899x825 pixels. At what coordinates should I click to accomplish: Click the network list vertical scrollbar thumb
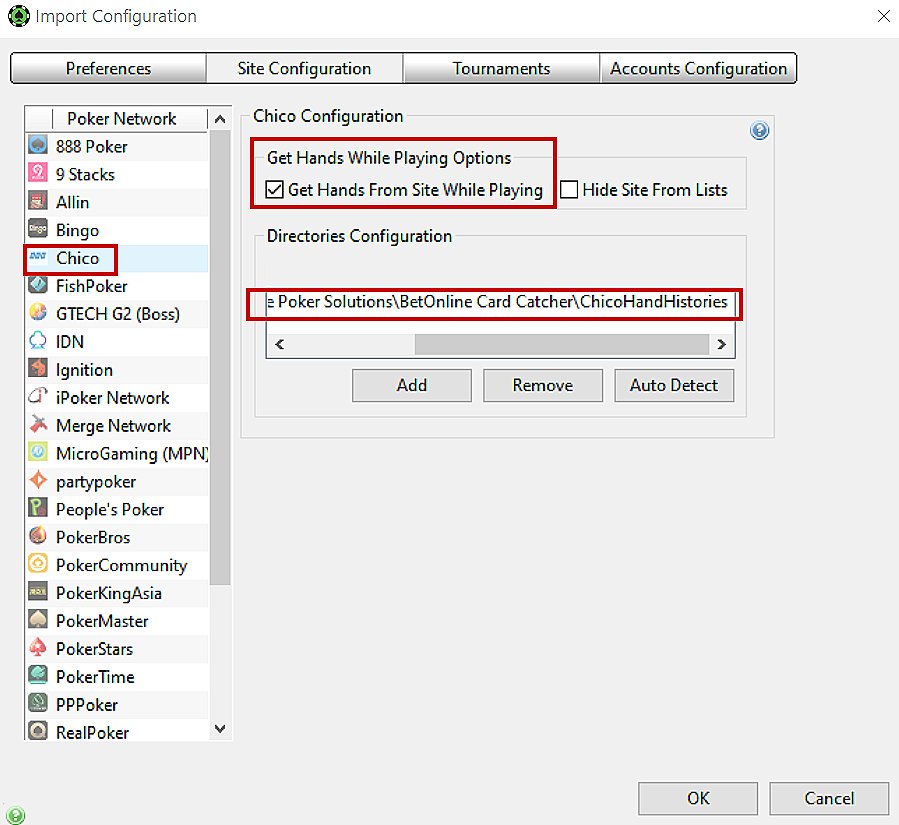coord(220,358)
